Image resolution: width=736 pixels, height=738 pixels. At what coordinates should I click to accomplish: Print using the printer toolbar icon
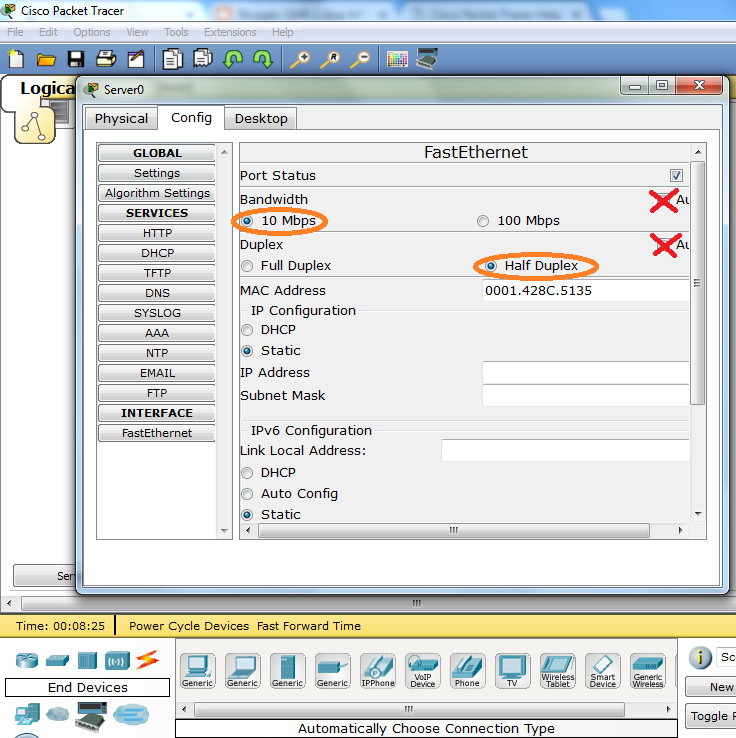tap(106, 59)
